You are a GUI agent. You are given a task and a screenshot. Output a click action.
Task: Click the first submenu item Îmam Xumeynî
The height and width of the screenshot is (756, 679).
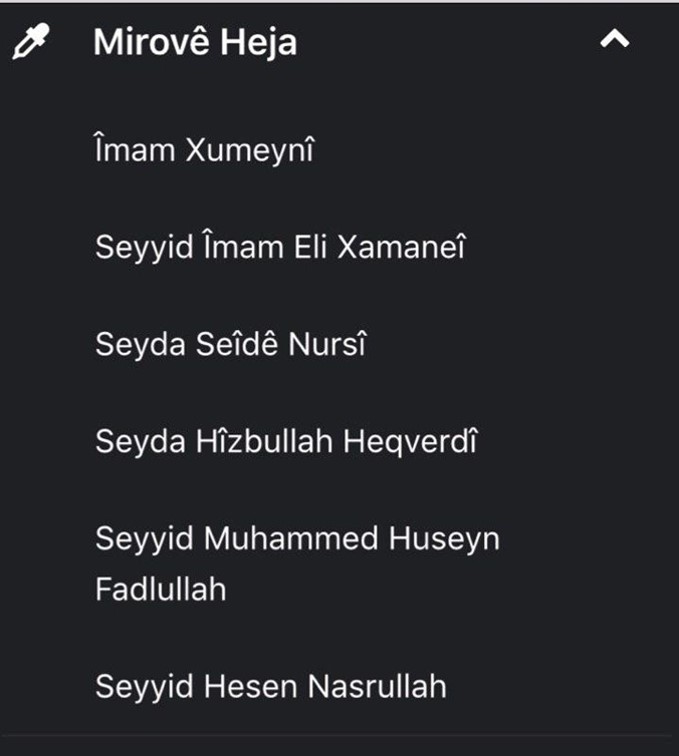(204, 149)
